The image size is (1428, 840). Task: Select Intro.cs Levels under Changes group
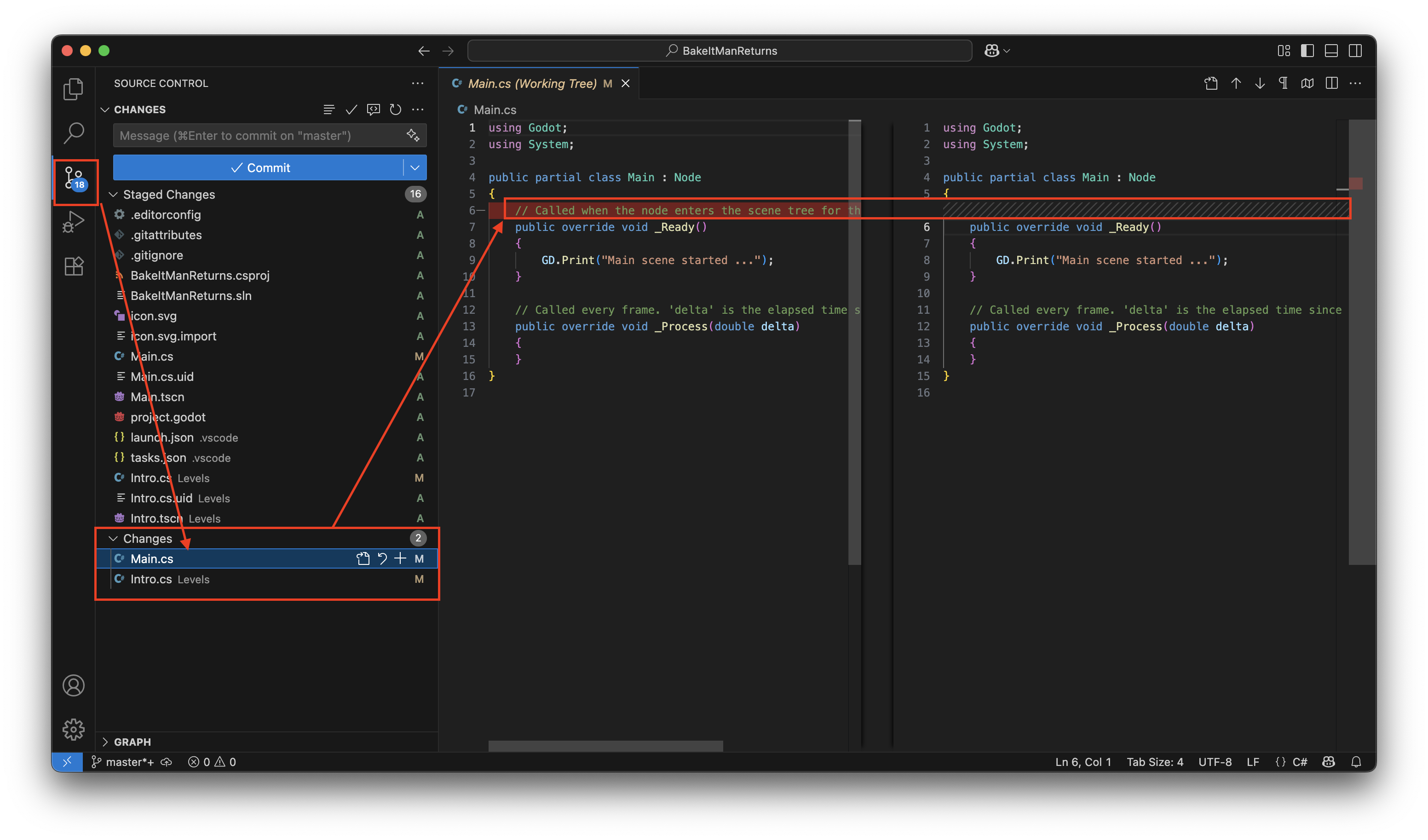click(266, 579)
